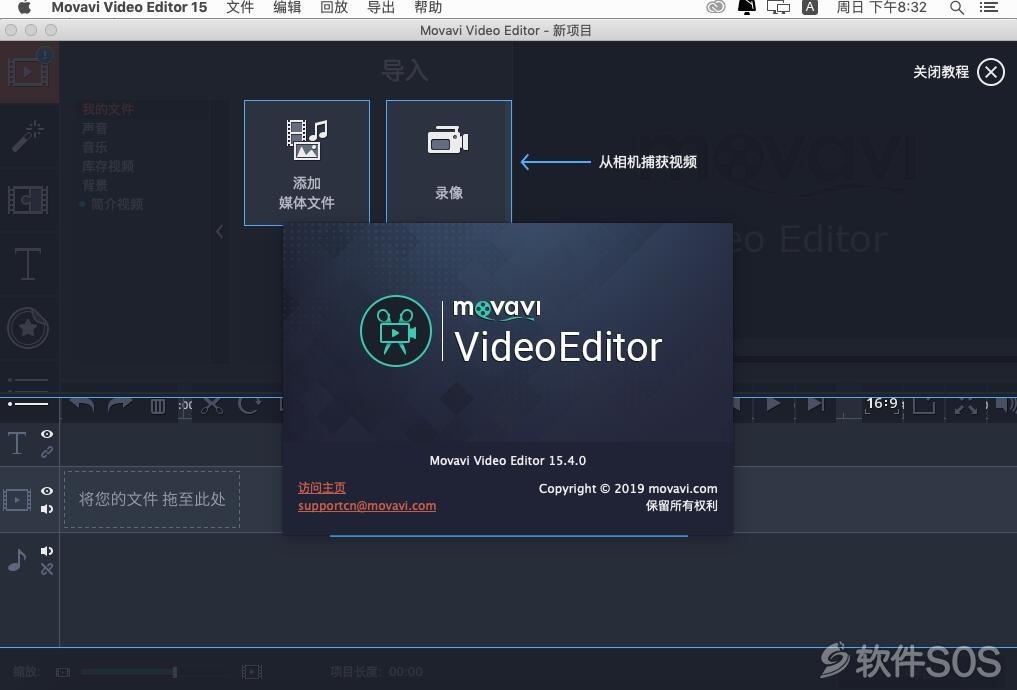Select 我的文件 in the import list
Image resolution: width=1017 pixels, height=690 pixels.
tap(108, 109)
